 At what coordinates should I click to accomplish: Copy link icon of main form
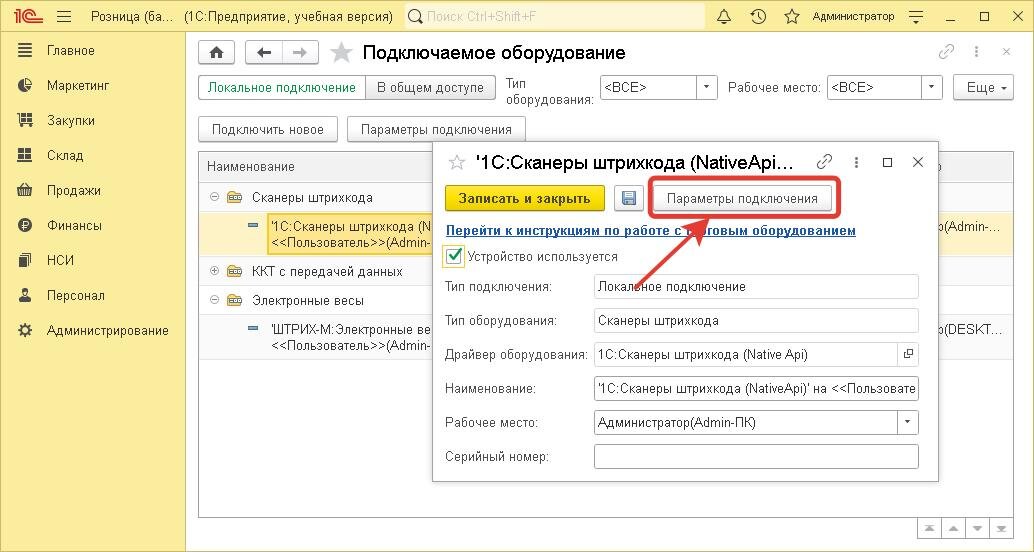(x=946, y=51)
